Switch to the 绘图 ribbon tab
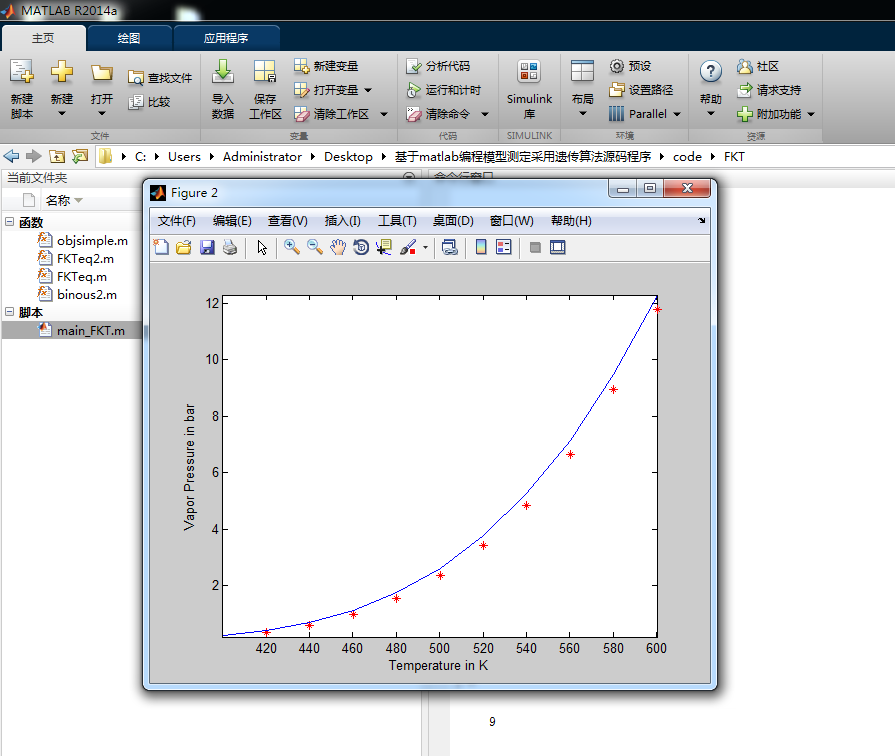 [x=128, y=38]
